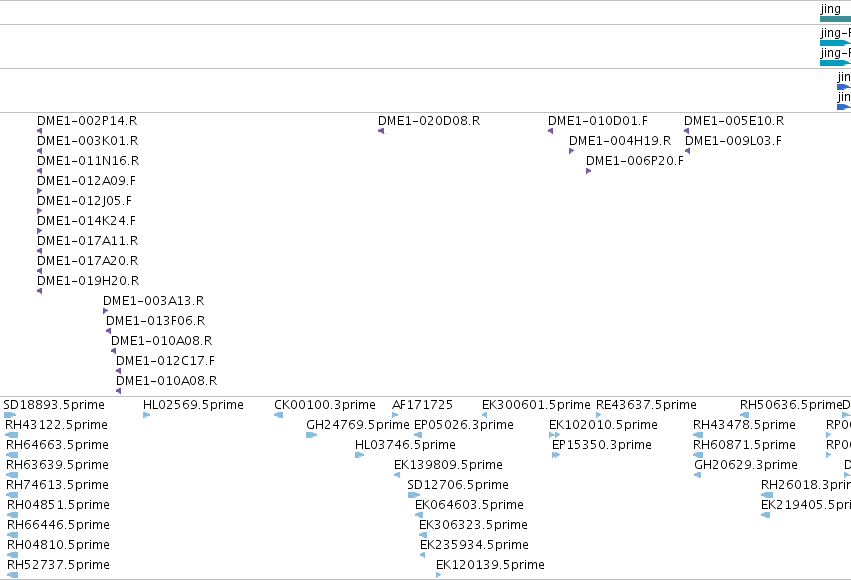Select the DME1-010D01.F purple arrow
Screen dimensions: 851x580
[x=550, y=131]
